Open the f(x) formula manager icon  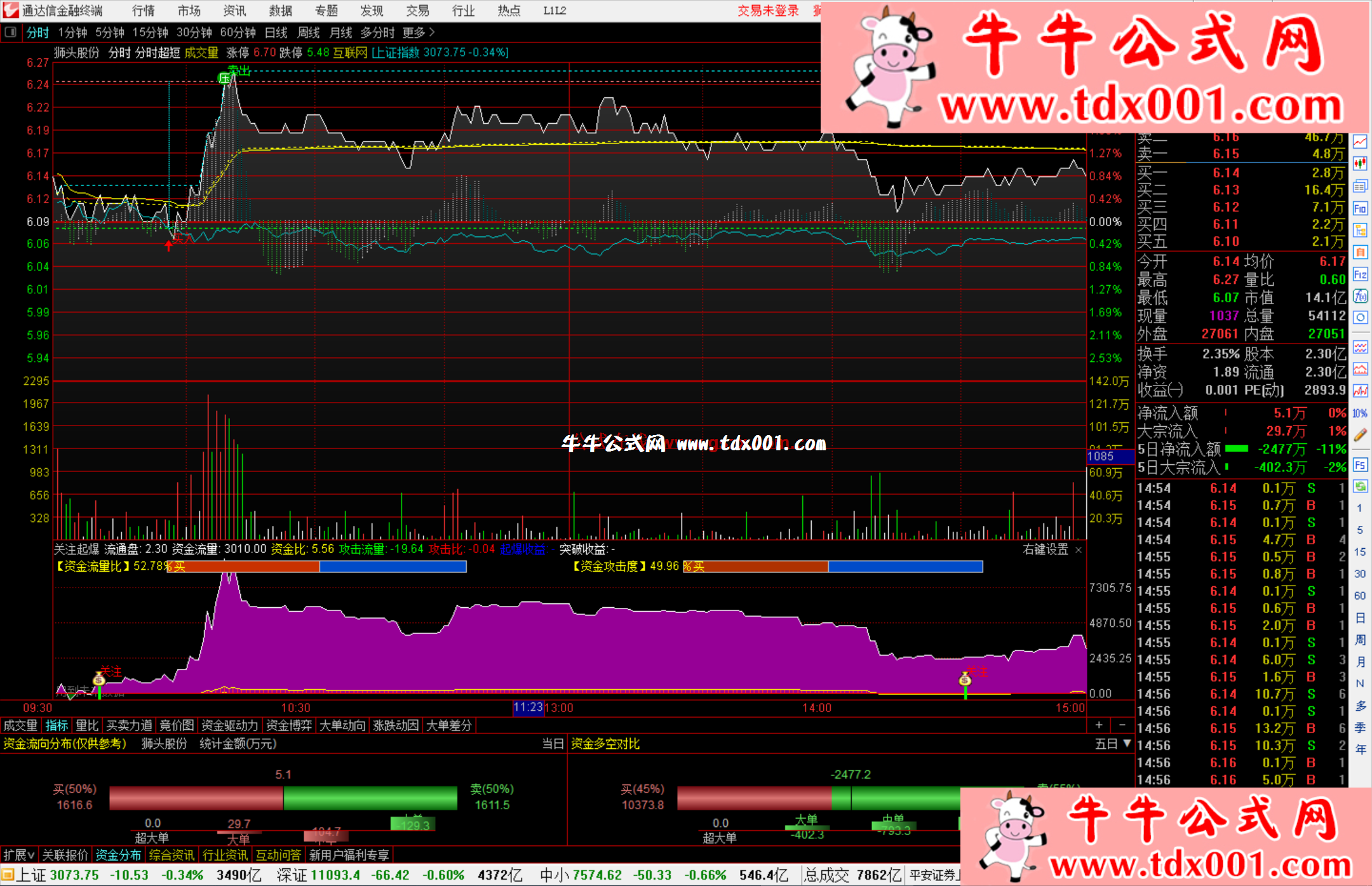(1360, 297)
